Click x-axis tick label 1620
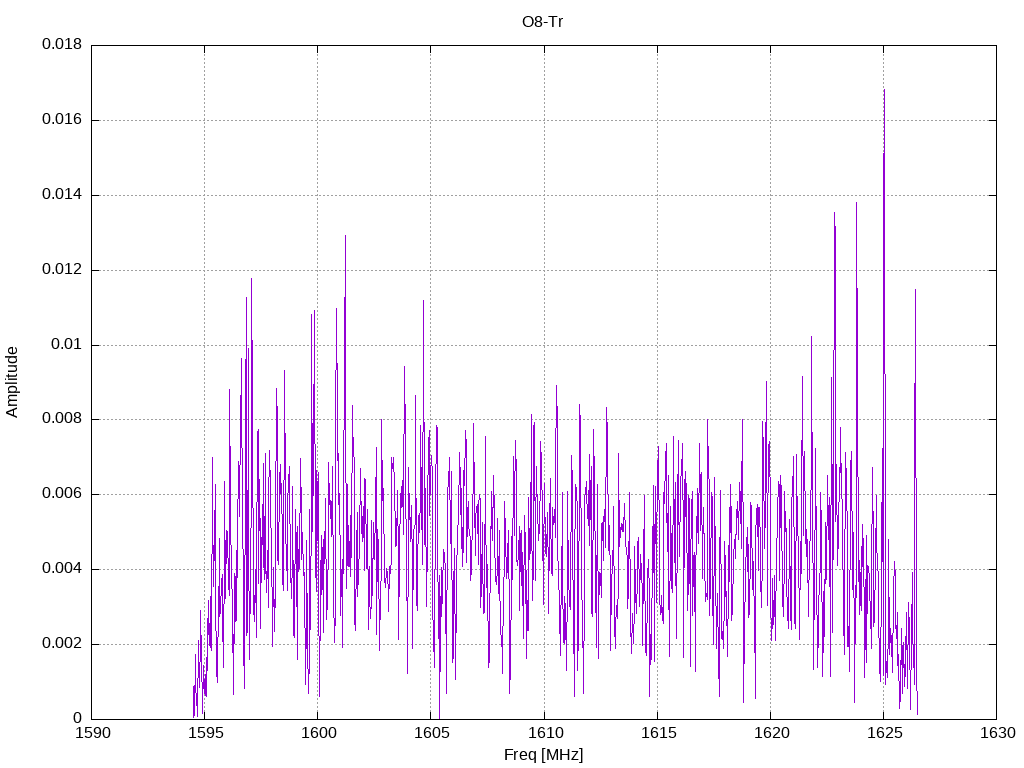The height and width of the screenshot is (768, 1024). [771, 733]
